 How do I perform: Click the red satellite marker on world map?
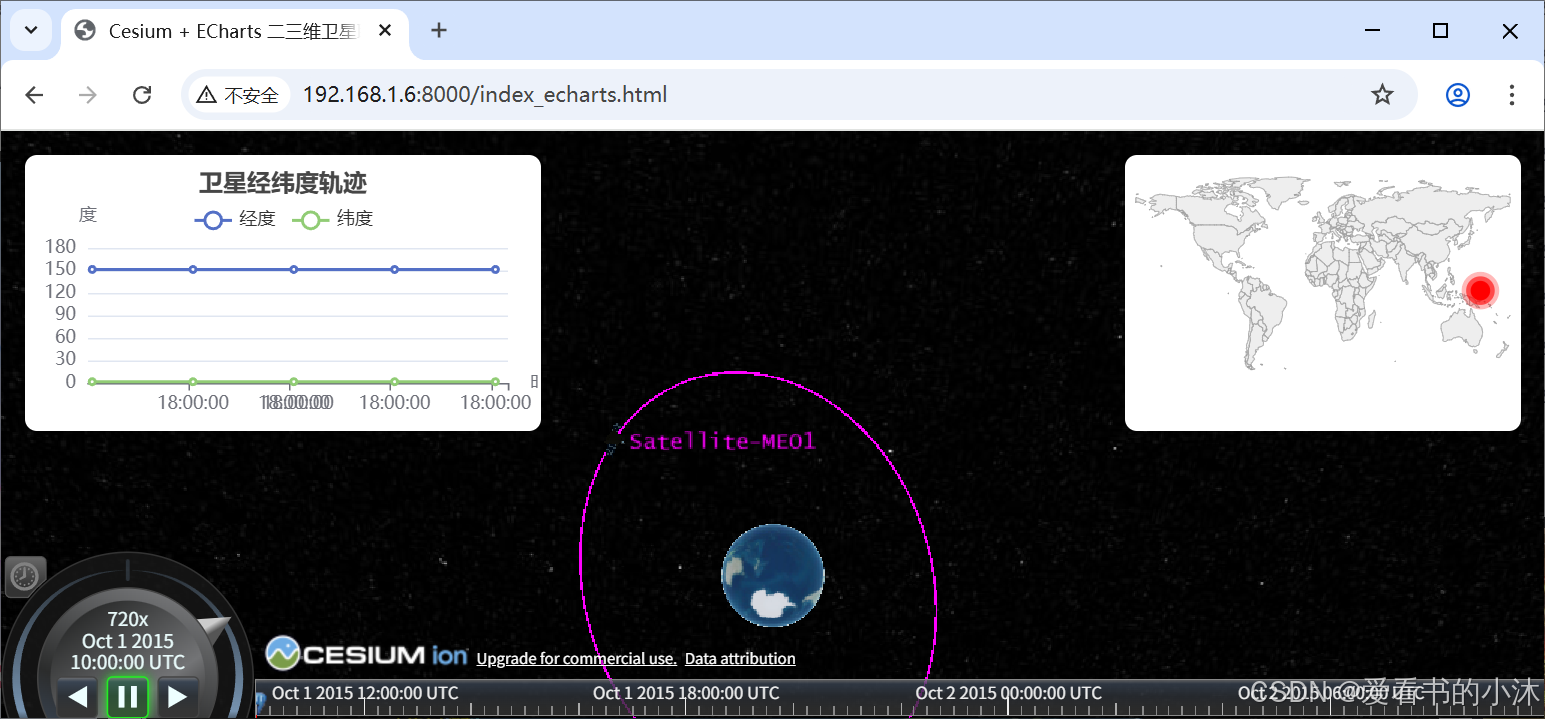pyautogui.click(x=1481, y=290)
